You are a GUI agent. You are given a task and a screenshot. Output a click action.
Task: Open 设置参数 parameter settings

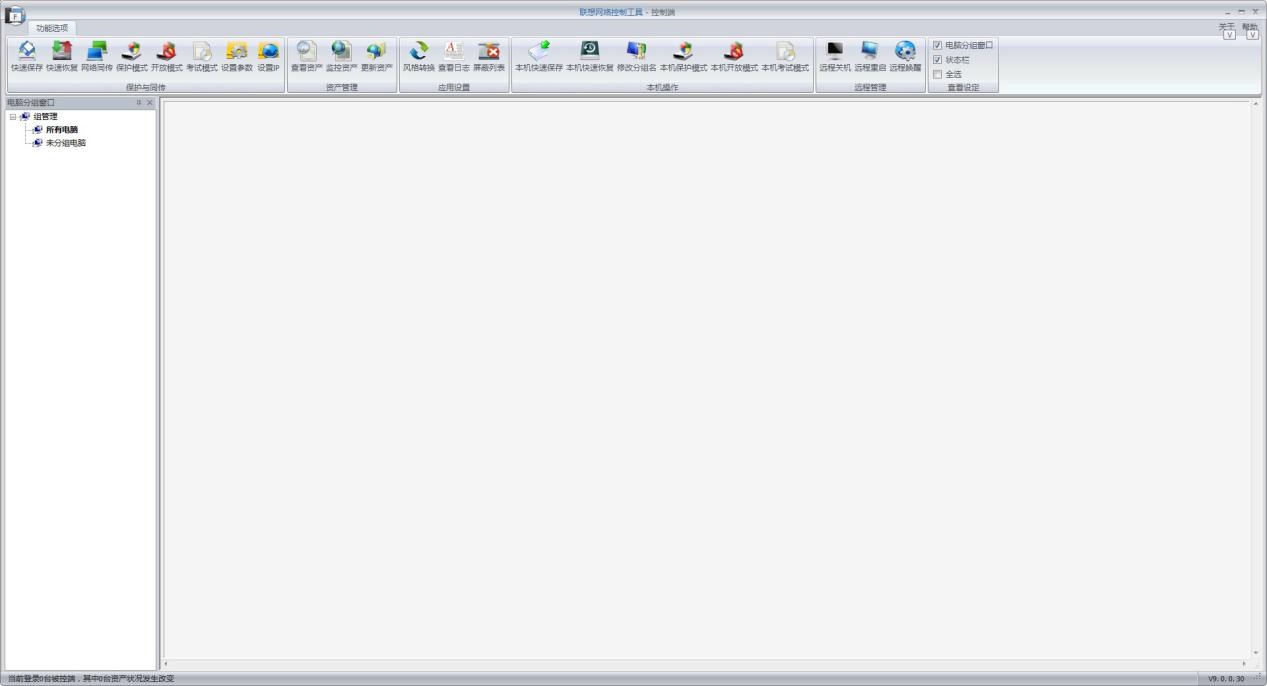pos(237,57)
